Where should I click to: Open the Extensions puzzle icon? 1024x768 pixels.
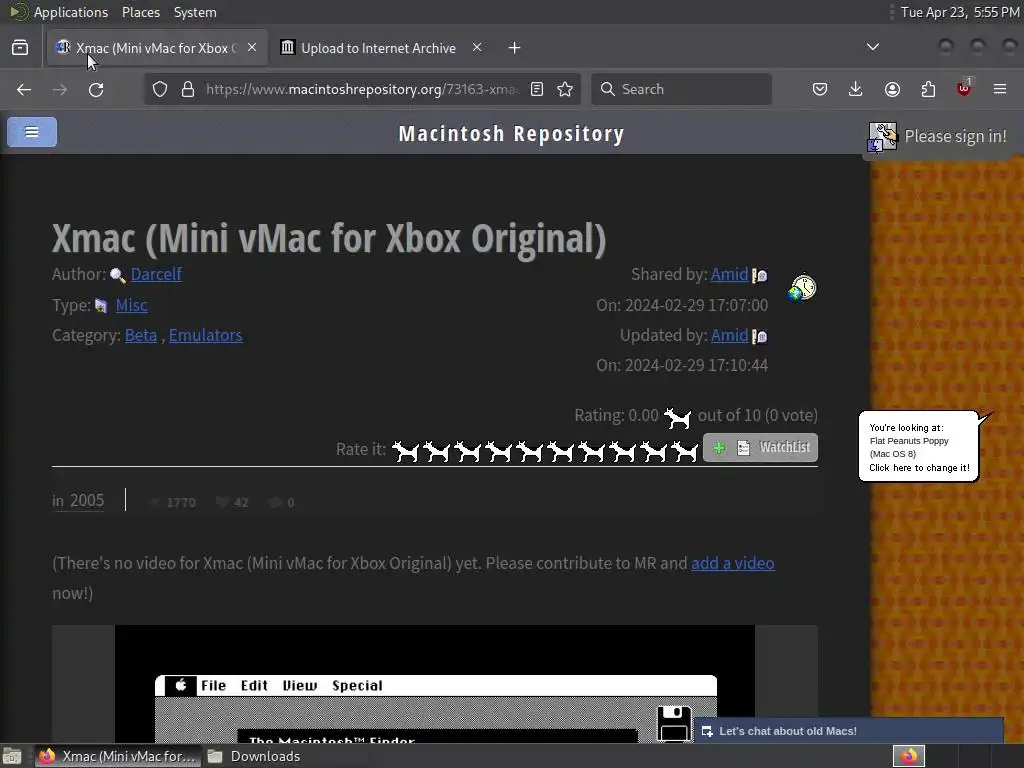[928, 89]
